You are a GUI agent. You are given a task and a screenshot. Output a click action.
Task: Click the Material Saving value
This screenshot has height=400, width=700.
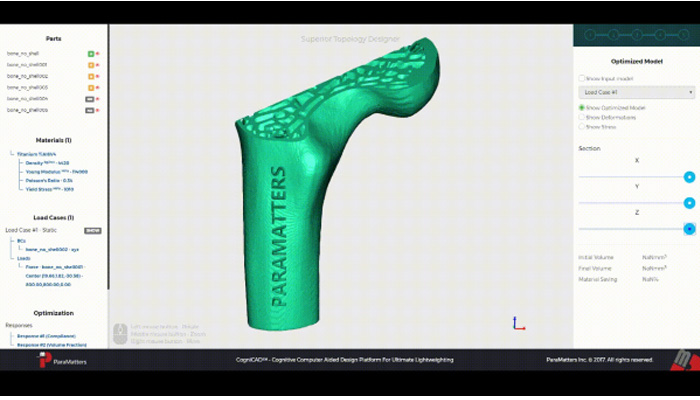[650, 279]
